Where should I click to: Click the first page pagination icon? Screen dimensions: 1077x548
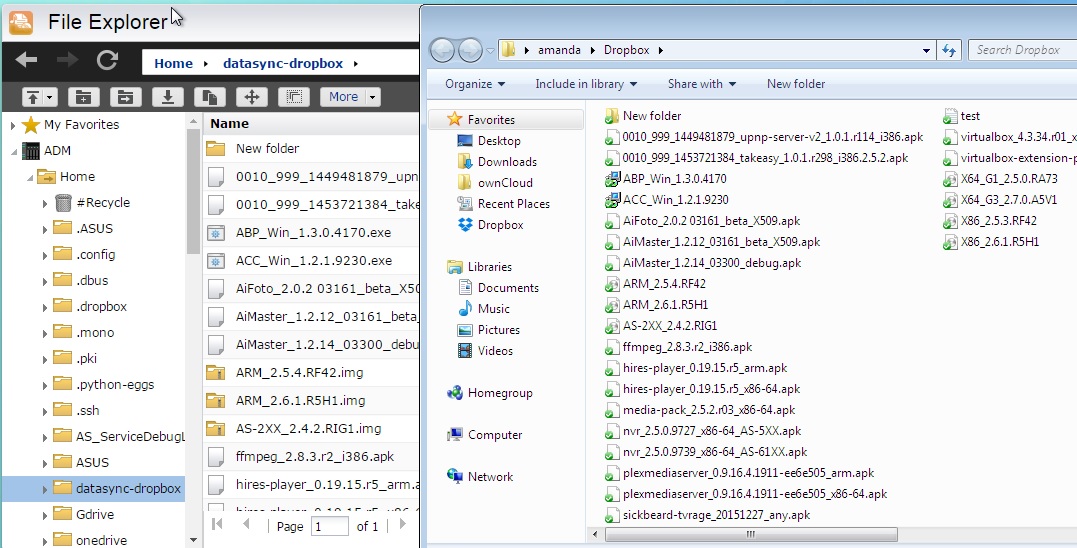click(218, 525)
